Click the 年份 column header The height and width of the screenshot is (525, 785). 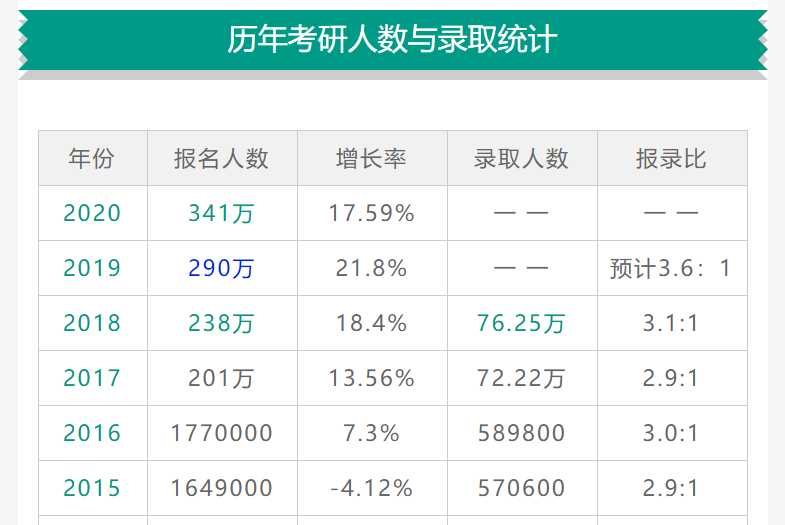click(92, 159)
